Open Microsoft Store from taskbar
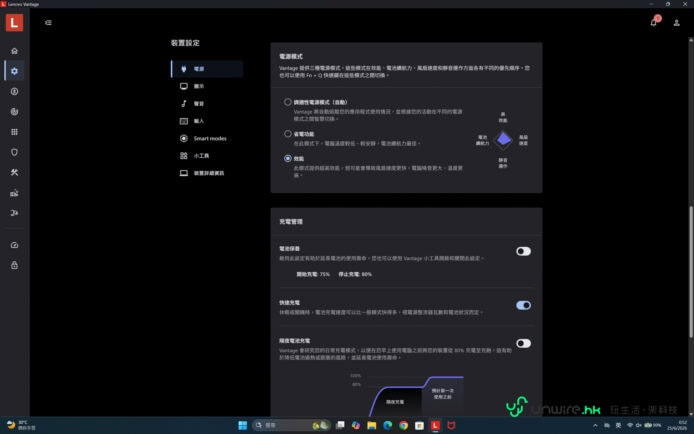The height and width of the screenshot is (434, 694). (x=420, y=425)
